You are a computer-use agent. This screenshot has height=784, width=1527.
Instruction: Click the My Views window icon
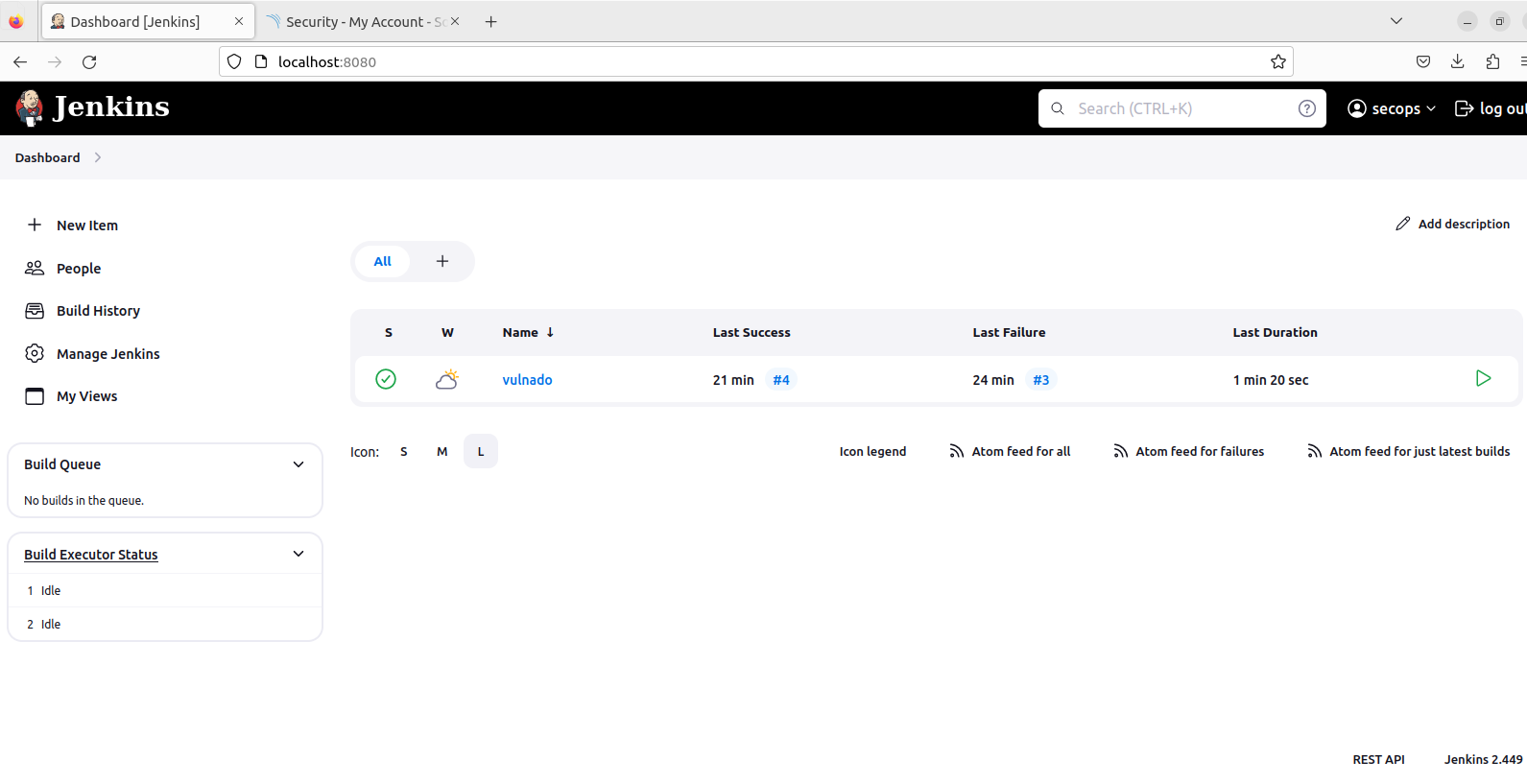[x=35, y=396]
